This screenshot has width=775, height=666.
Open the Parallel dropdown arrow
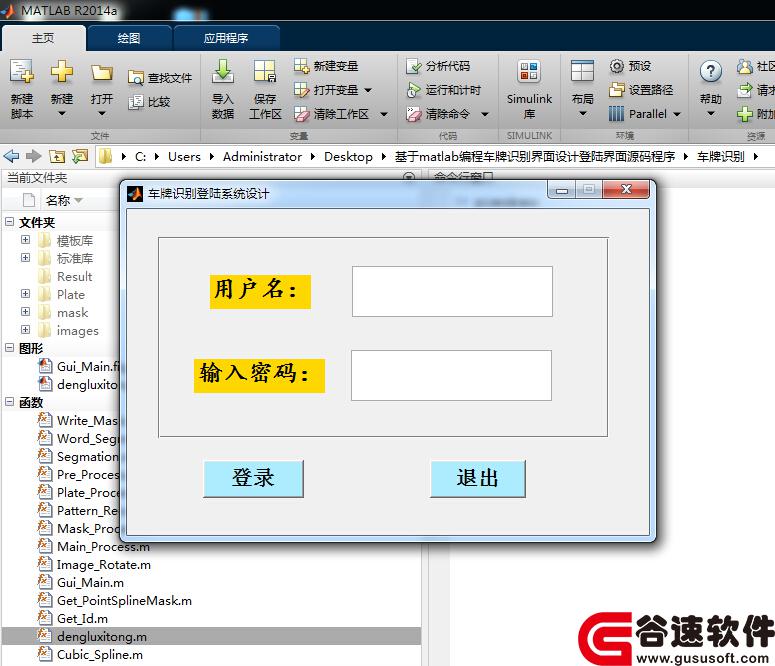click(x=677, y=115)
